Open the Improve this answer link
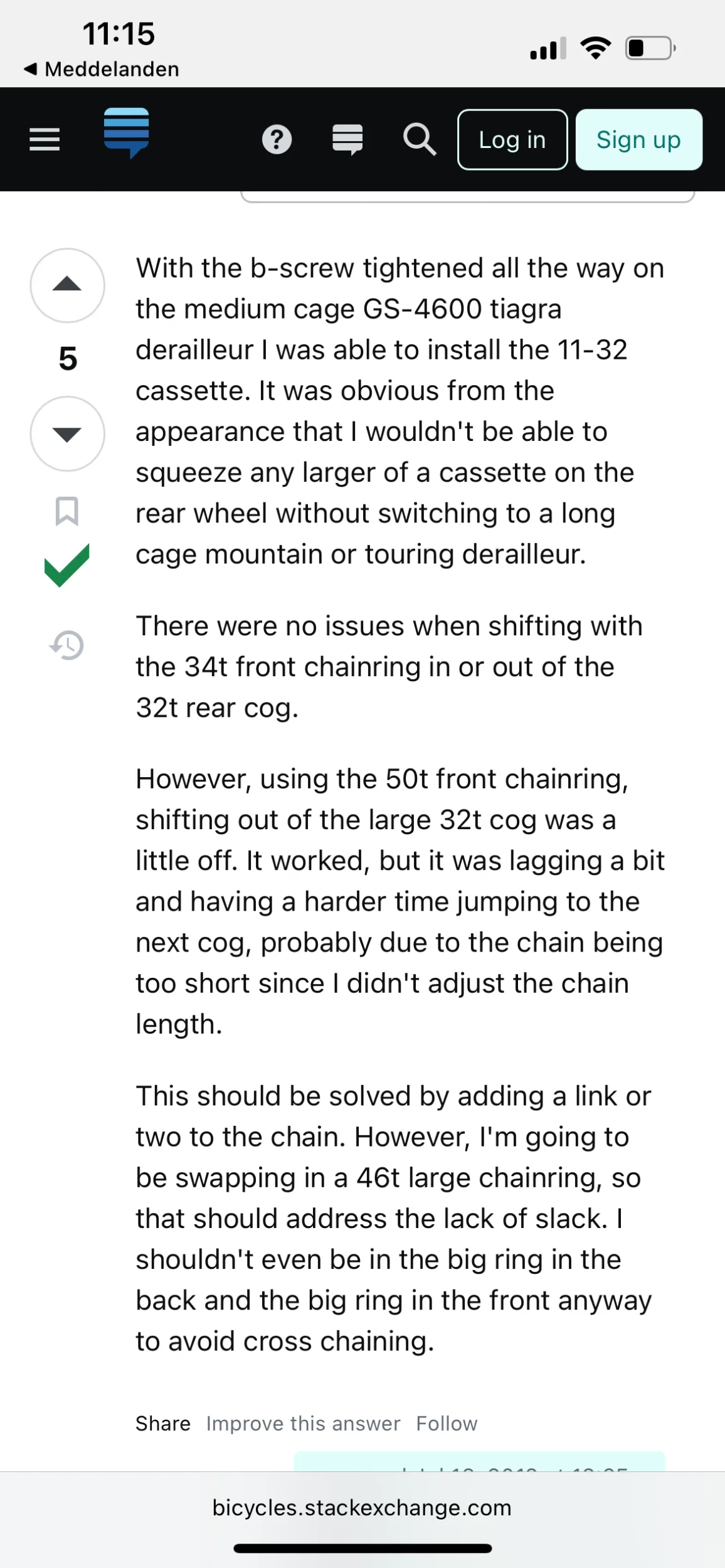Viewport: 725px width, 1568px height. [x=303, y=1424]
